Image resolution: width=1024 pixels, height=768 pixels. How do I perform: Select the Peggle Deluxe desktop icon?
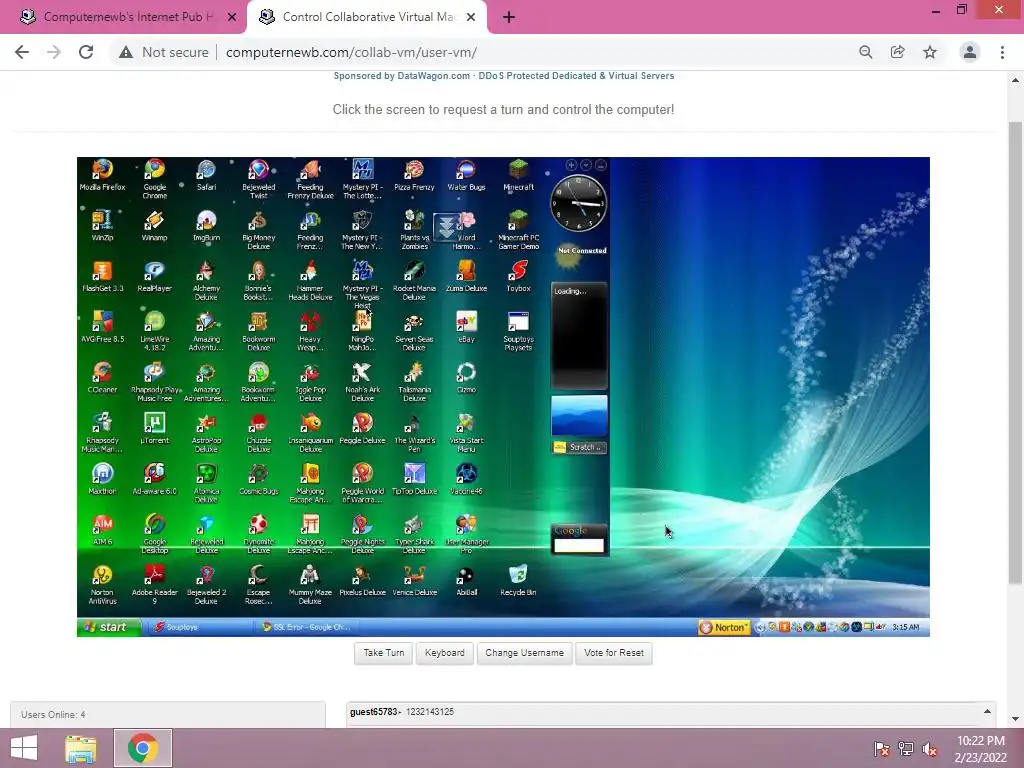coord(362,428)
